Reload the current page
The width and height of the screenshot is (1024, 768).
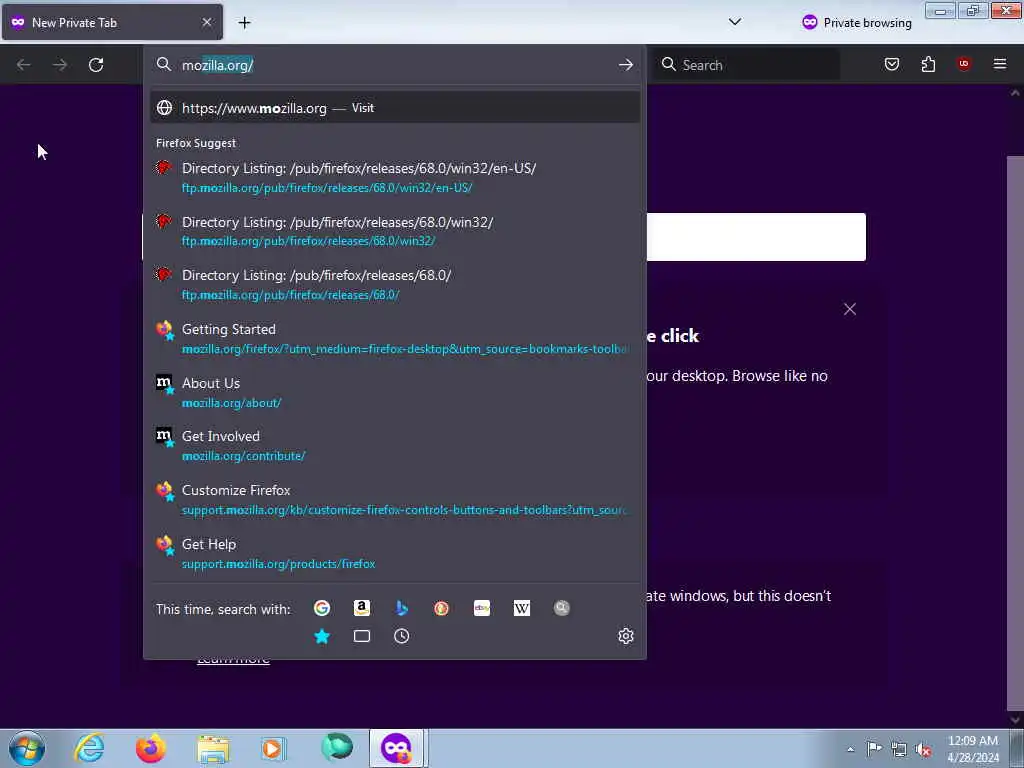coord(96,65)
